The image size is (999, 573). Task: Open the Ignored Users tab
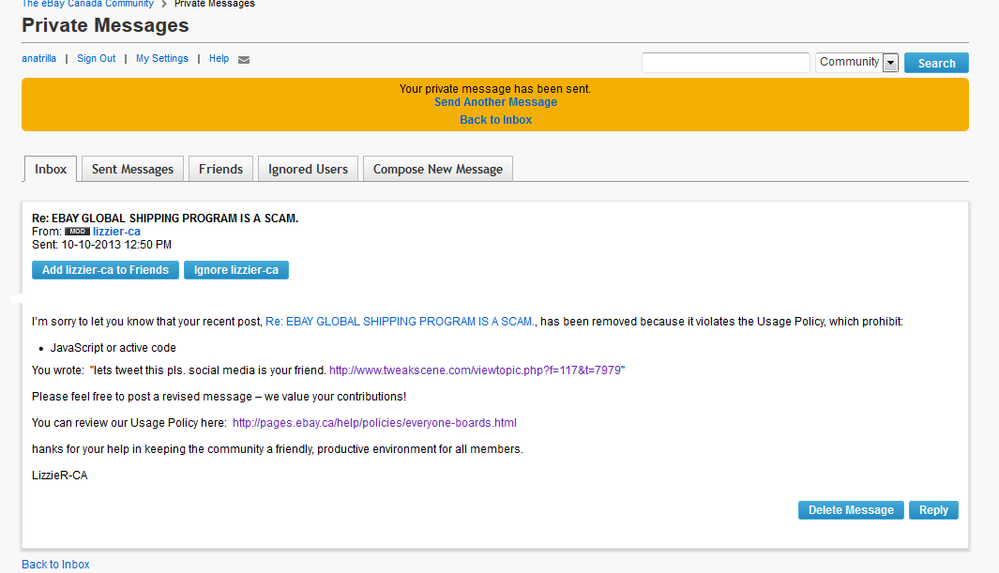(x=308, y=169)
